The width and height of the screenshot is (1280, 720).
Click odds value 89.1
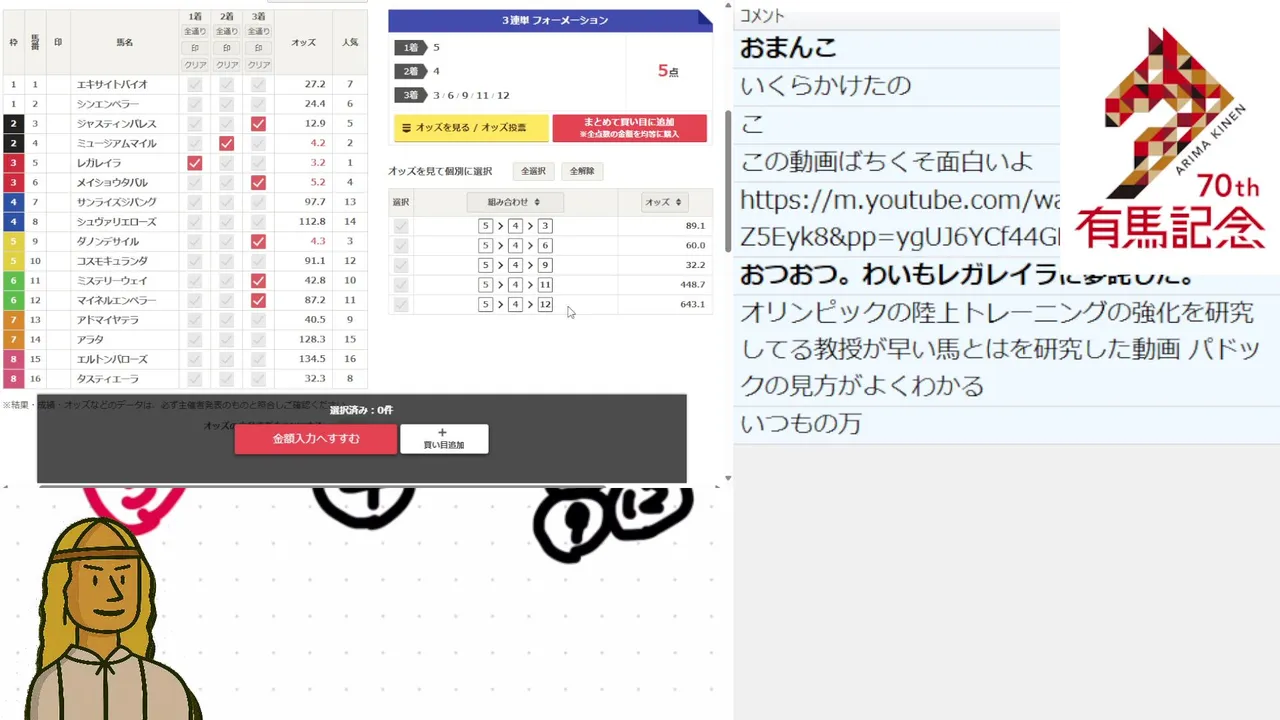coord(695,226)
